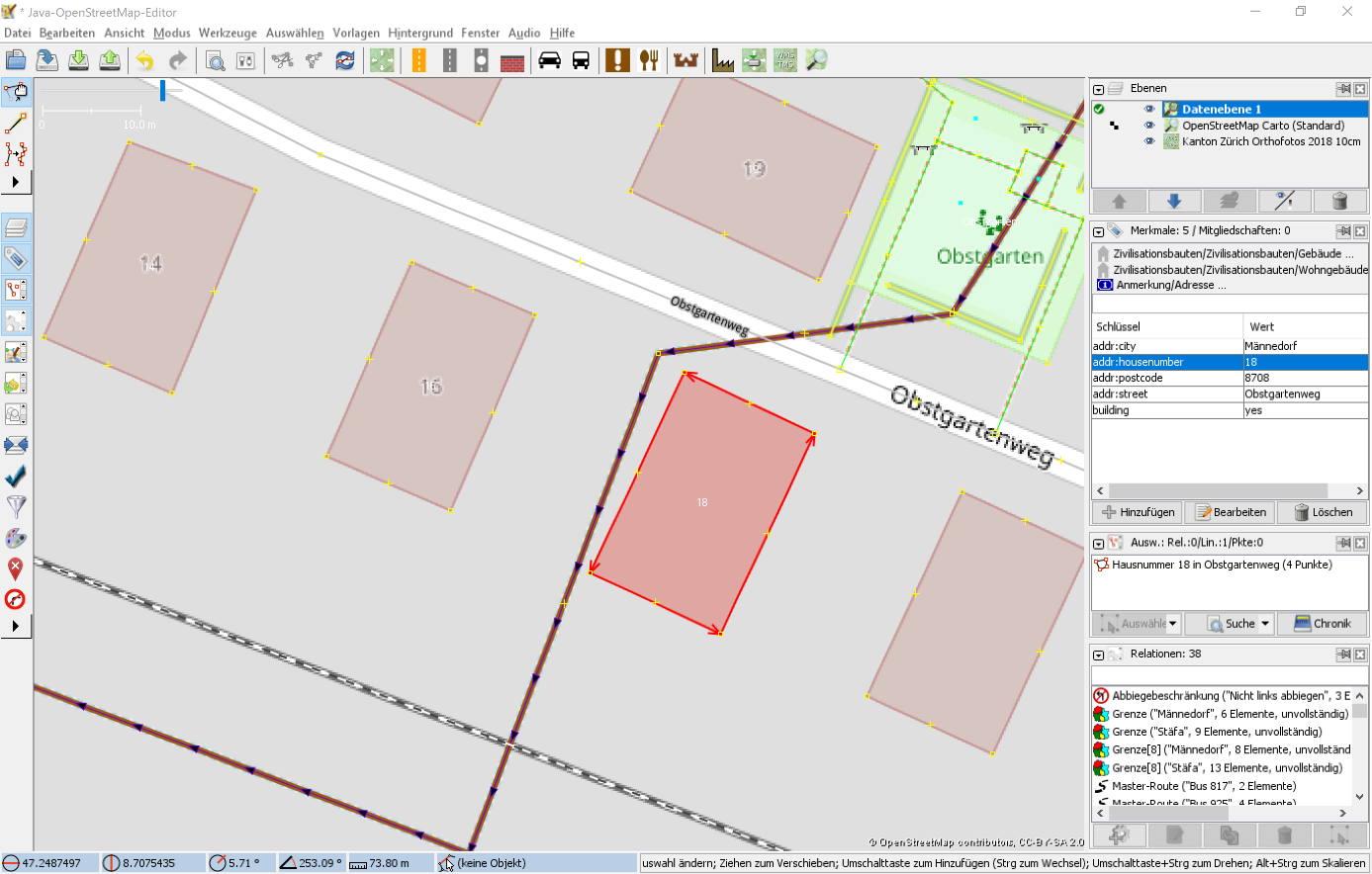Image resolution: width=1372 pixels, height=874 pixels.
Task: Click the upload data toolbar icon
Action: click(x=110, y=61)
